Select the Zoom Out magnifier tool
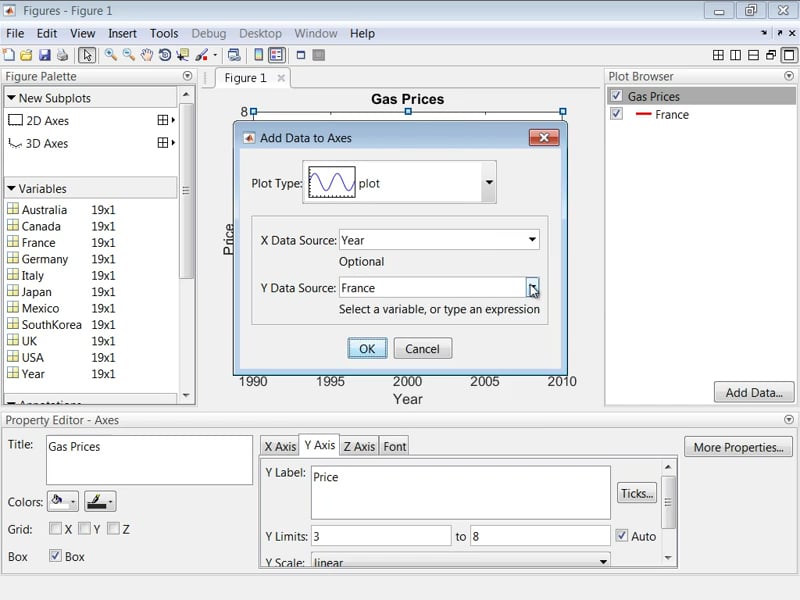 click(129, 55)
